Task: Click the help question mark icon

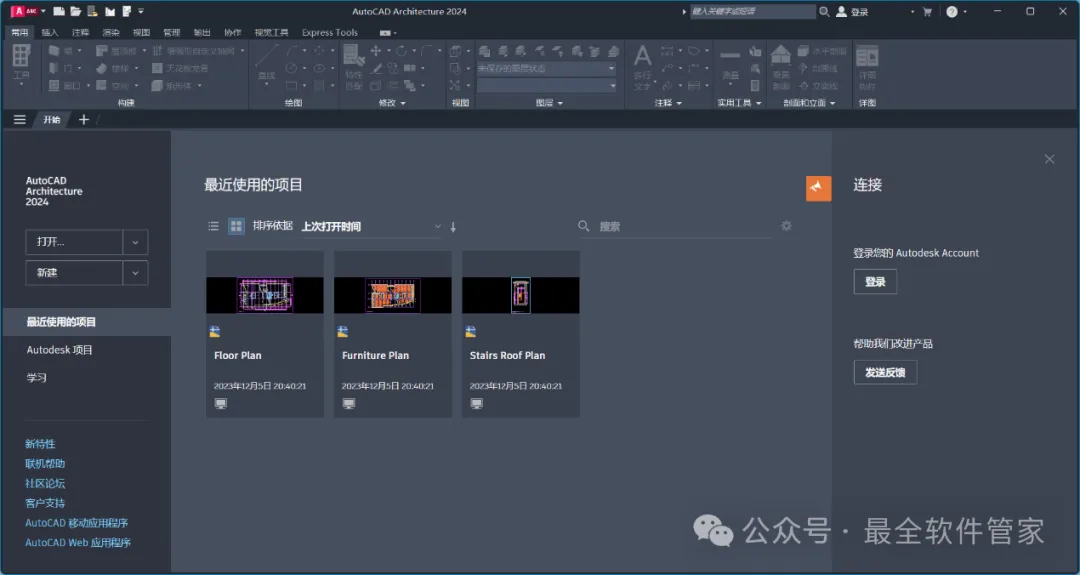Action: pos(952,11)
